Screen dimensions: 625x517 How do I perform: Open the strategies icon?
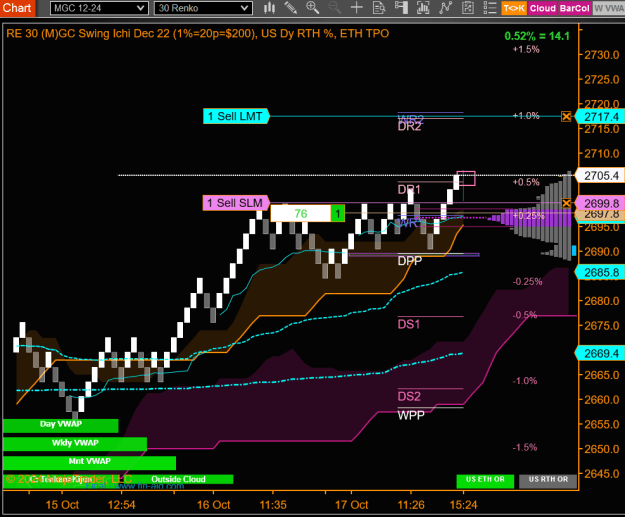468,8
